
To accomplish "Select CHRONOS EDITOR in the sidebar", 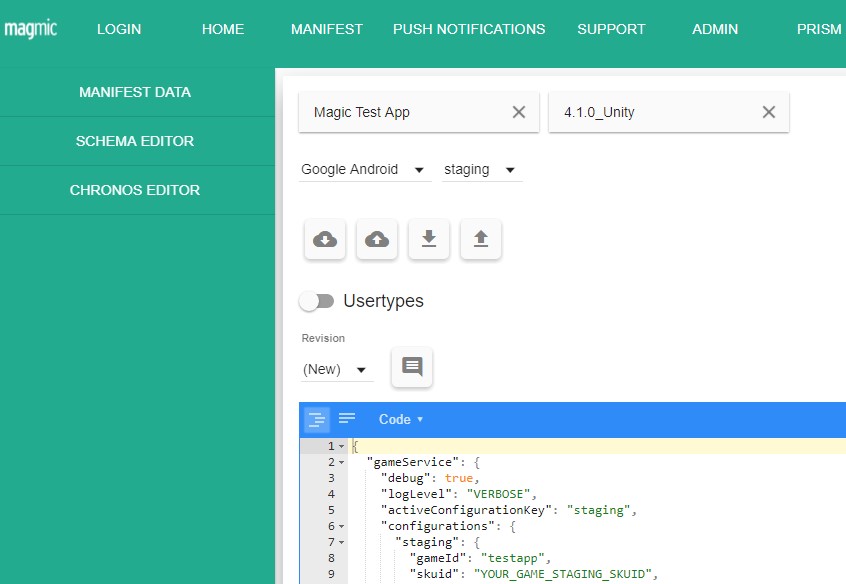I will click(x=135, y=190).
